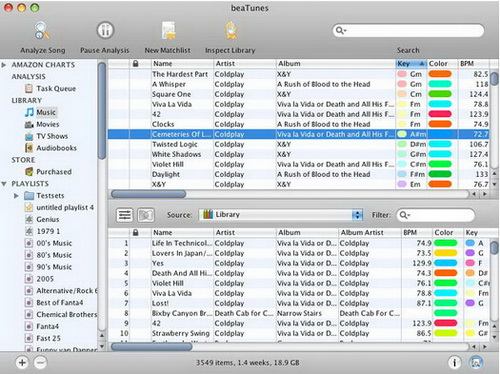Add a playlist with the plus button

pyautogui.click(x=22, y=362)
